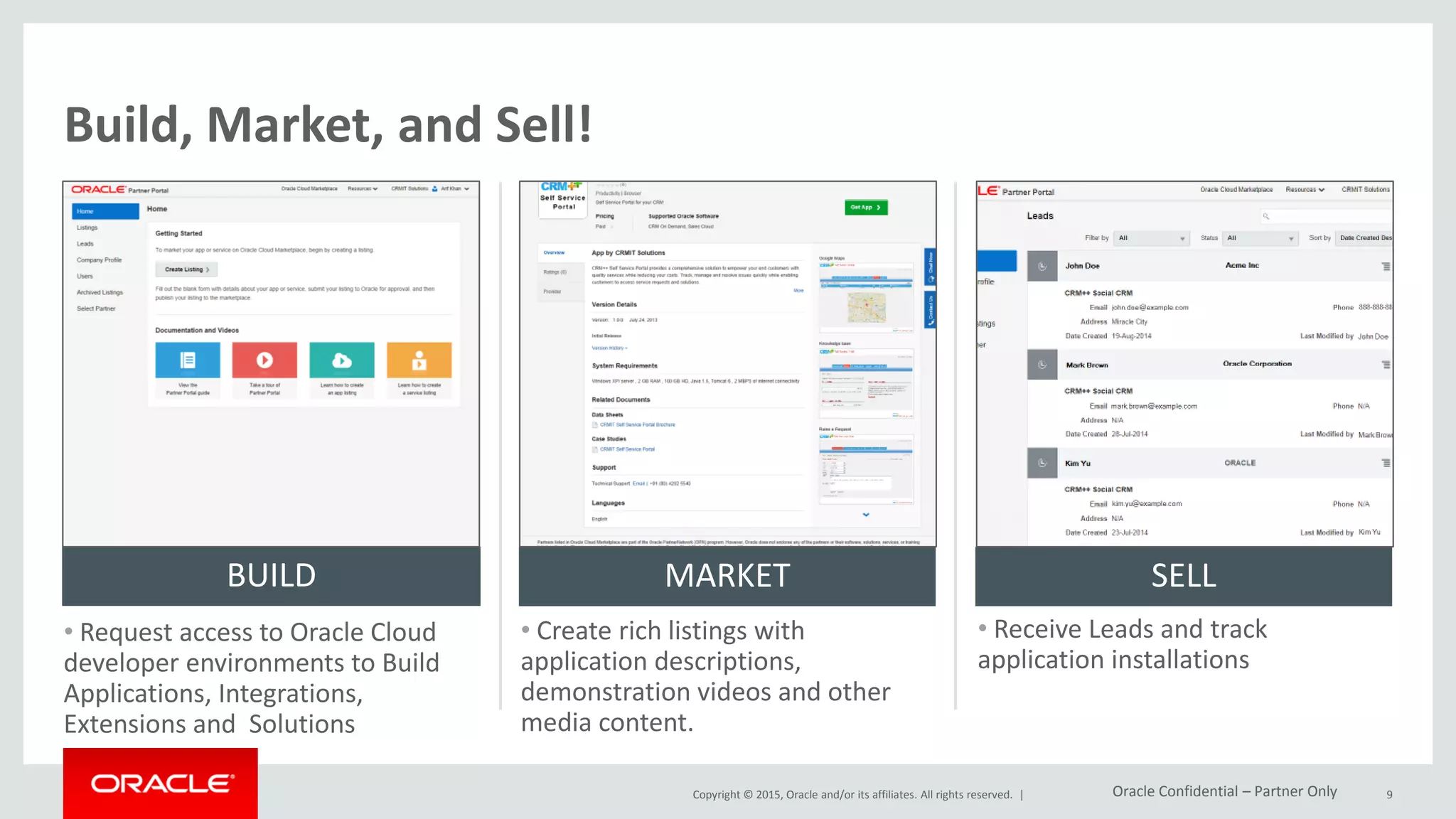Open the Google Maps screenshot thumbnail

(x=866, y=297)
